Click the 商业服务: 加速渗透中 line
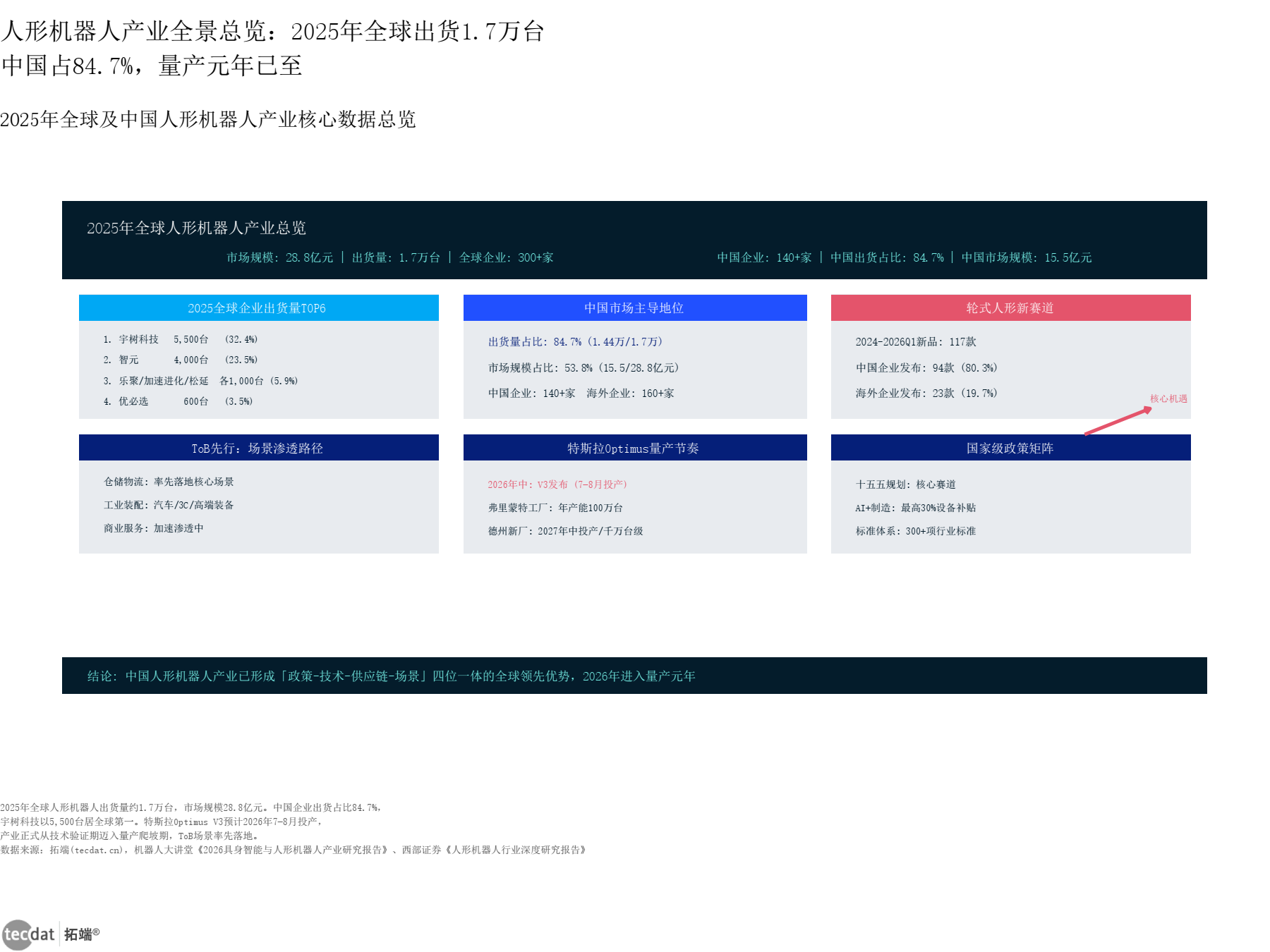1270x952 pixels. 153,528
